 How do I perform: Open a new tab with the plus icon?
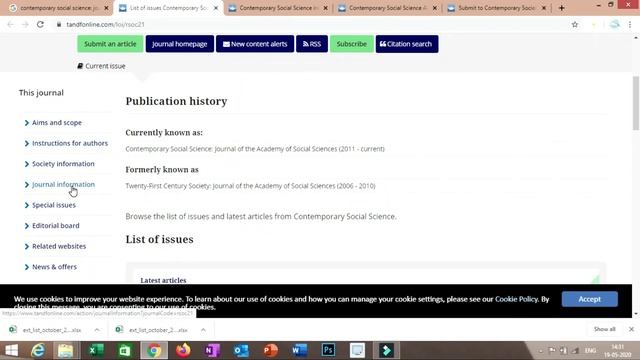(x=562, y=8)
